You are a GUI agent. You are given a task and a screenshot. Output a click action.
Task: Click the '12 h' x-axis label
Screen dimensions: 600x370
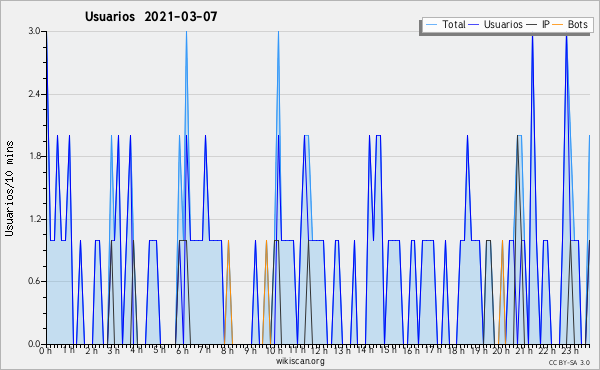319,350
